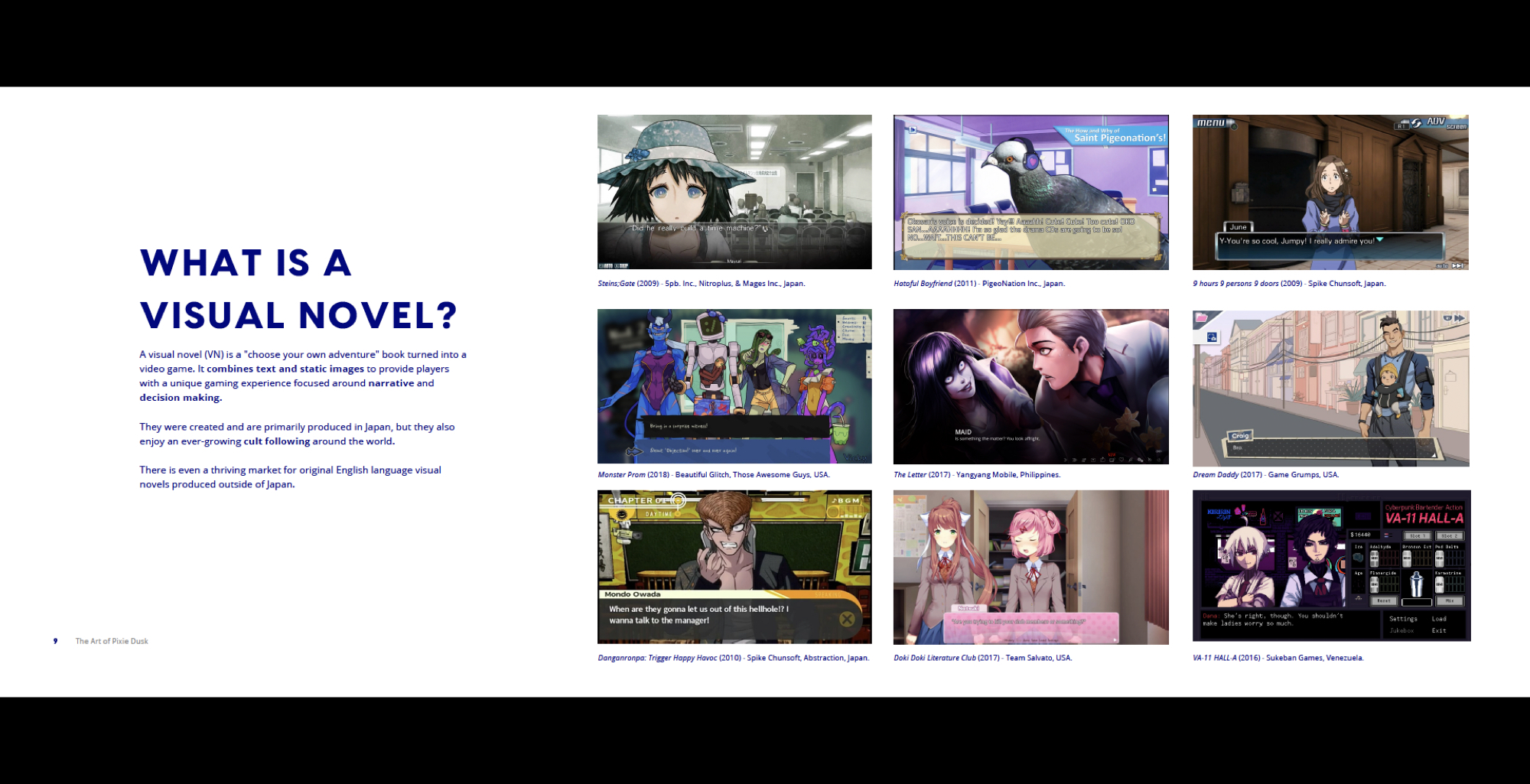Click the caption 'The Letter (2017) - Yangyang Mobile'
This screenshot has width=1530, height=784.
pos(977,474)
